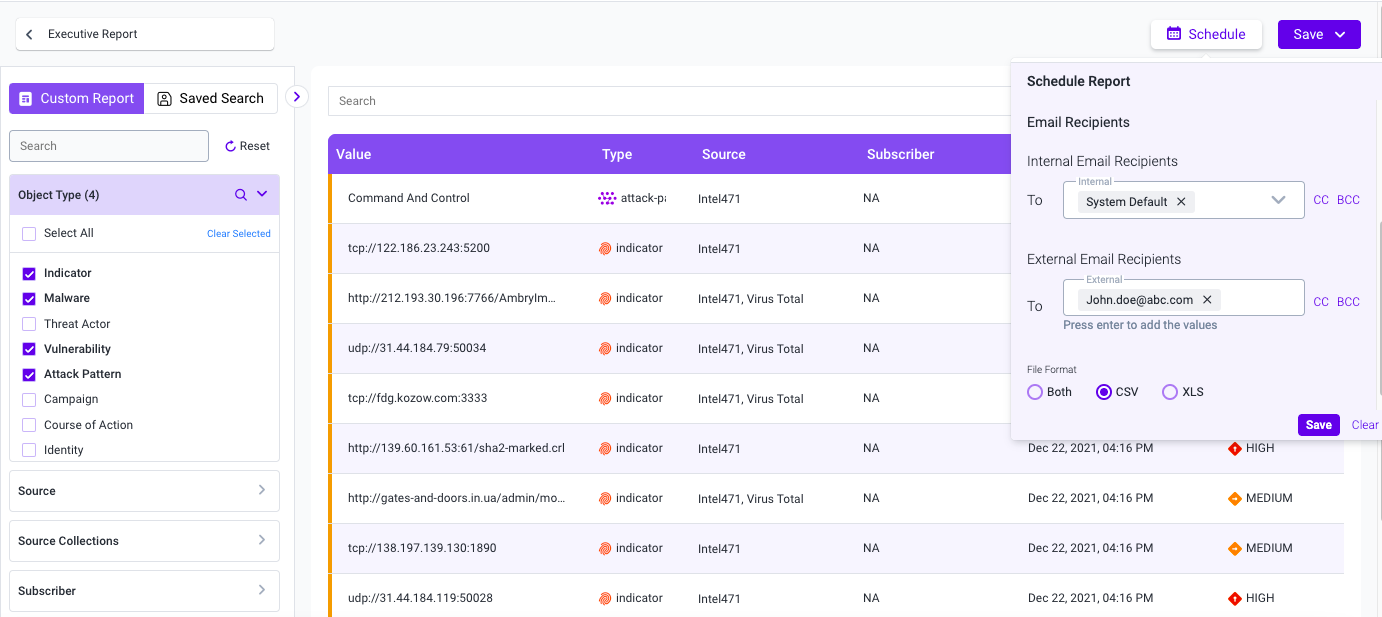1382x617 pixels.
Task: Click the attack-pattern type icon in first row
Action: pyautogui.click(x=607, y=198)
